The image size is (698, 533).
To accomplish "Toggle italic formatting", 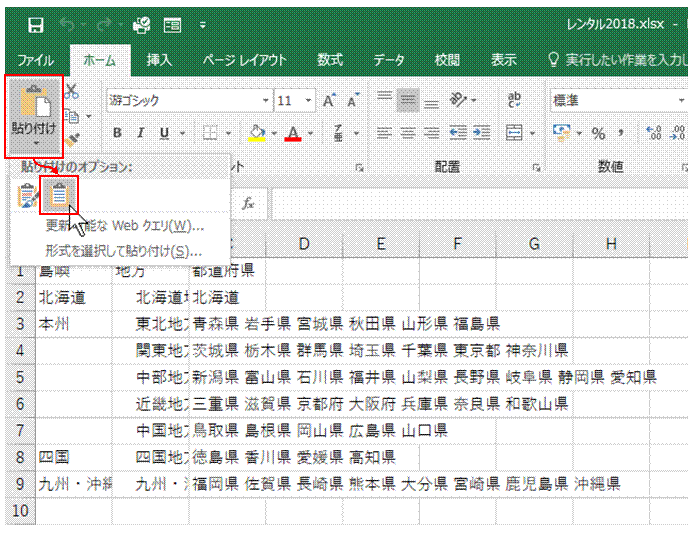I will click(x=141, y=133).
